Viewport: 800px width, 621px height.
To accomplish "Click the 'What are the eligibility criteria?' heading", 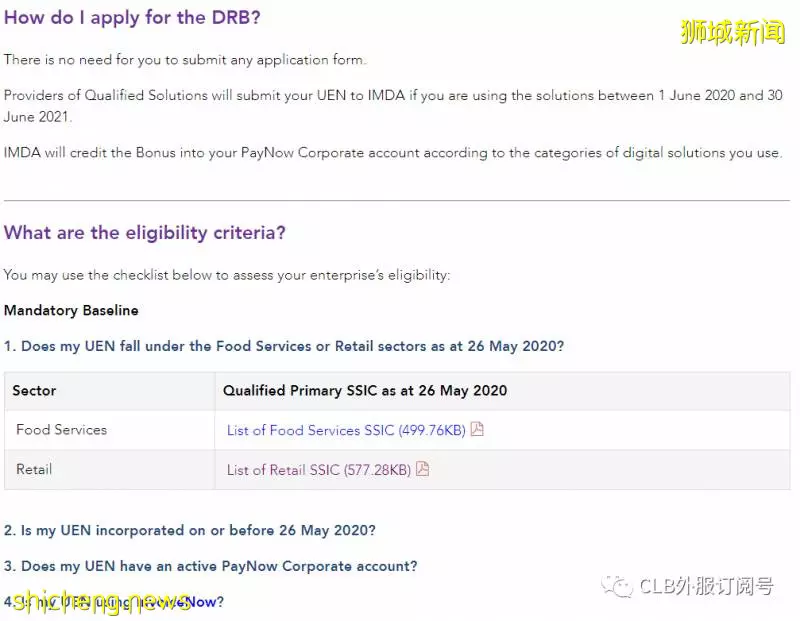I will [x=144, y=233].
